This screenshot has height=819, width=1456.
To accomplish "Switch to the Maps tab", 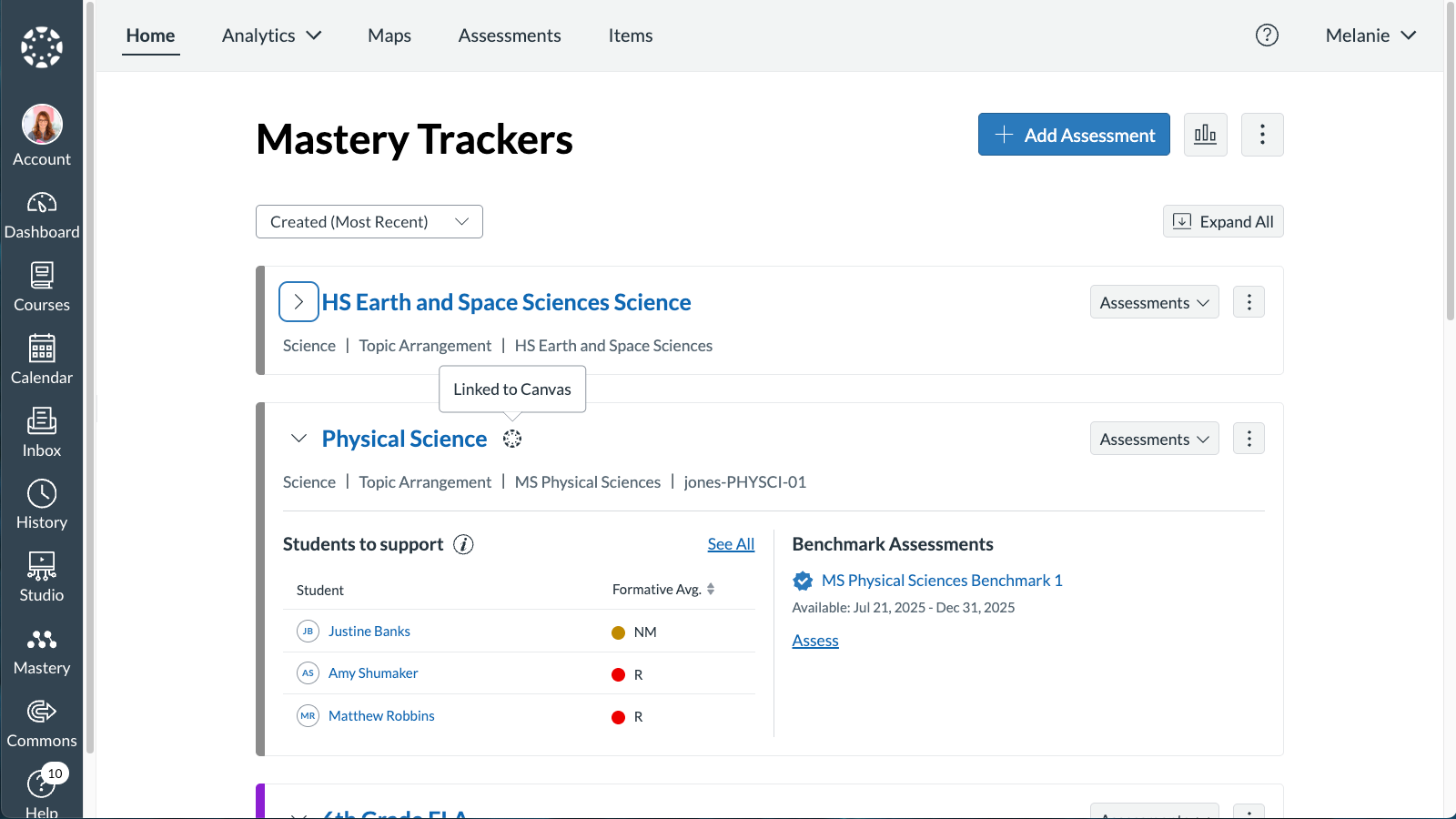I will click(x=389, y=35).
